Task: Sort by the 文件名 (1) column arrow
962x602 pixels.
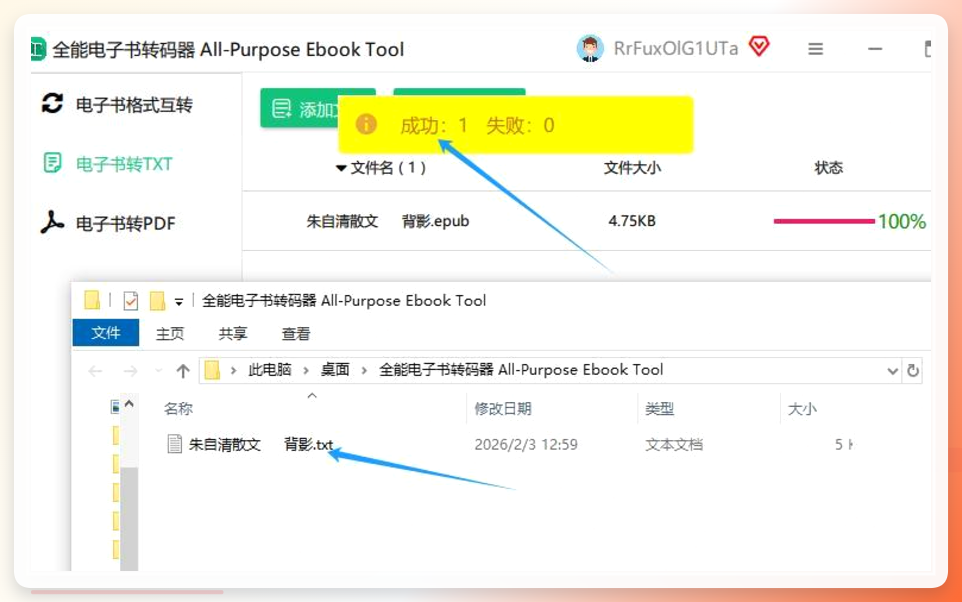Action: click(x=341, y=168)
